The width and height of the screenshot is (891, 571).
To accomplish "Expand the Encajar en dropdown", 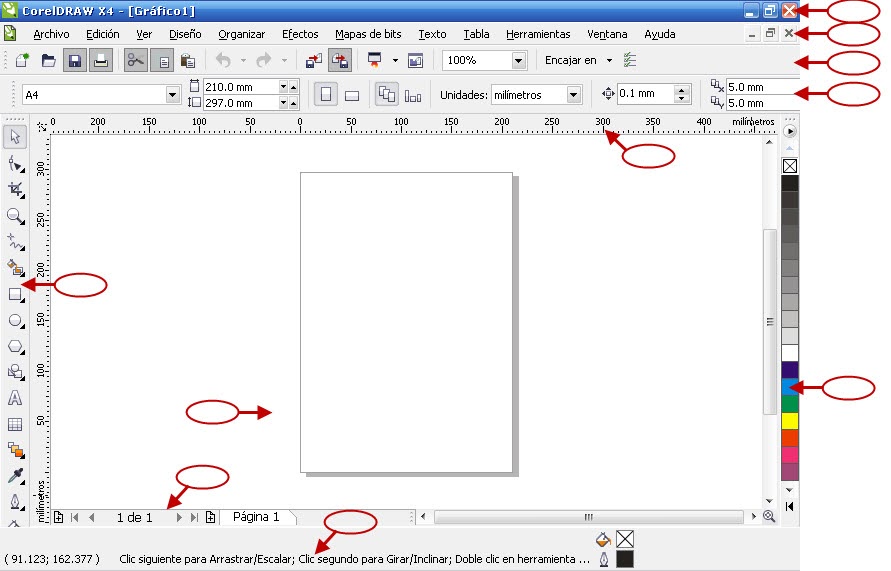I will [x=609, y=60].
